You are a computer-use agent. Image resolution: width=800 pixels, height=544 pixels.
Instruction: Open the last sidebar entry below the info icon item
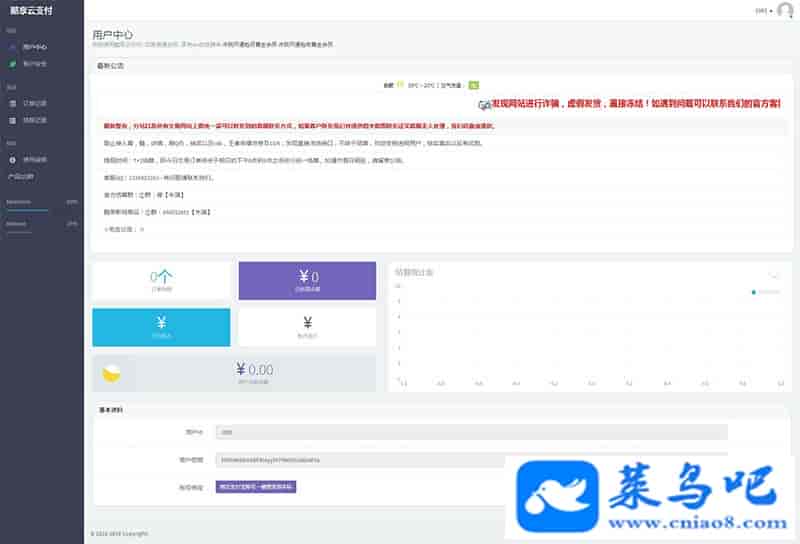pyautogui.click(x=21, y=177)
